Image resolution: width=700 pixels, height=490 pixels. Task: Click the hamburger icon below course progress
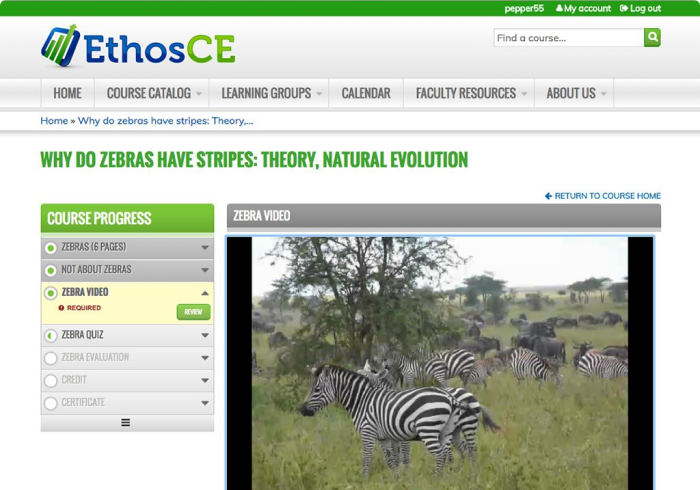[126, 422]
